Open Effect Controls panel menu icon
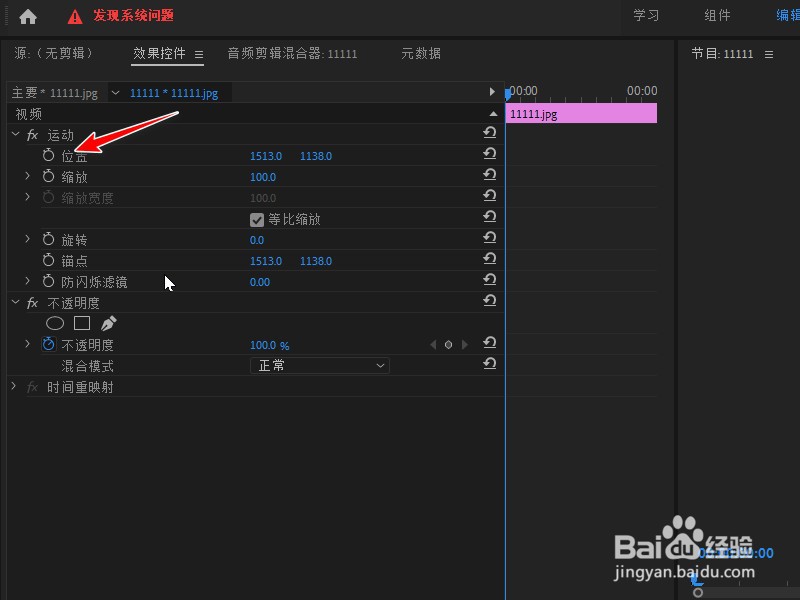Viewport: 800px width, 600px height. point(199,54)
